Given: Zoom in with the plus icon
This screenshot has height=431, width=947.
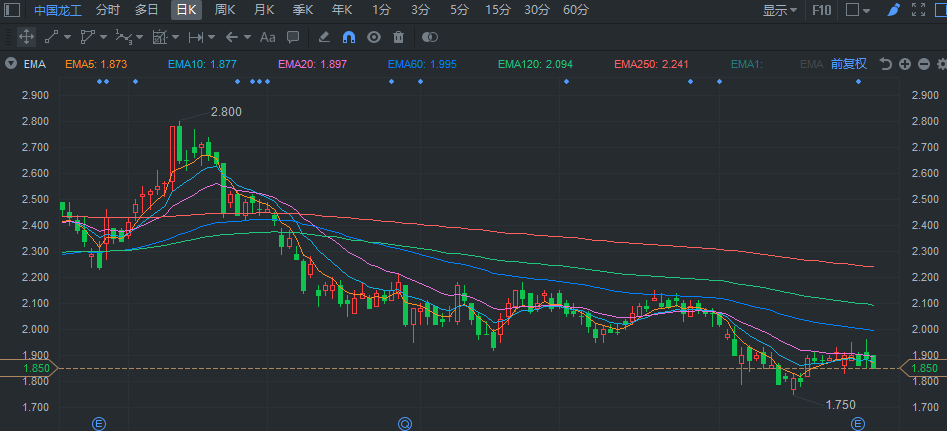Looking at the screenshot, I should tap(905, 64).
